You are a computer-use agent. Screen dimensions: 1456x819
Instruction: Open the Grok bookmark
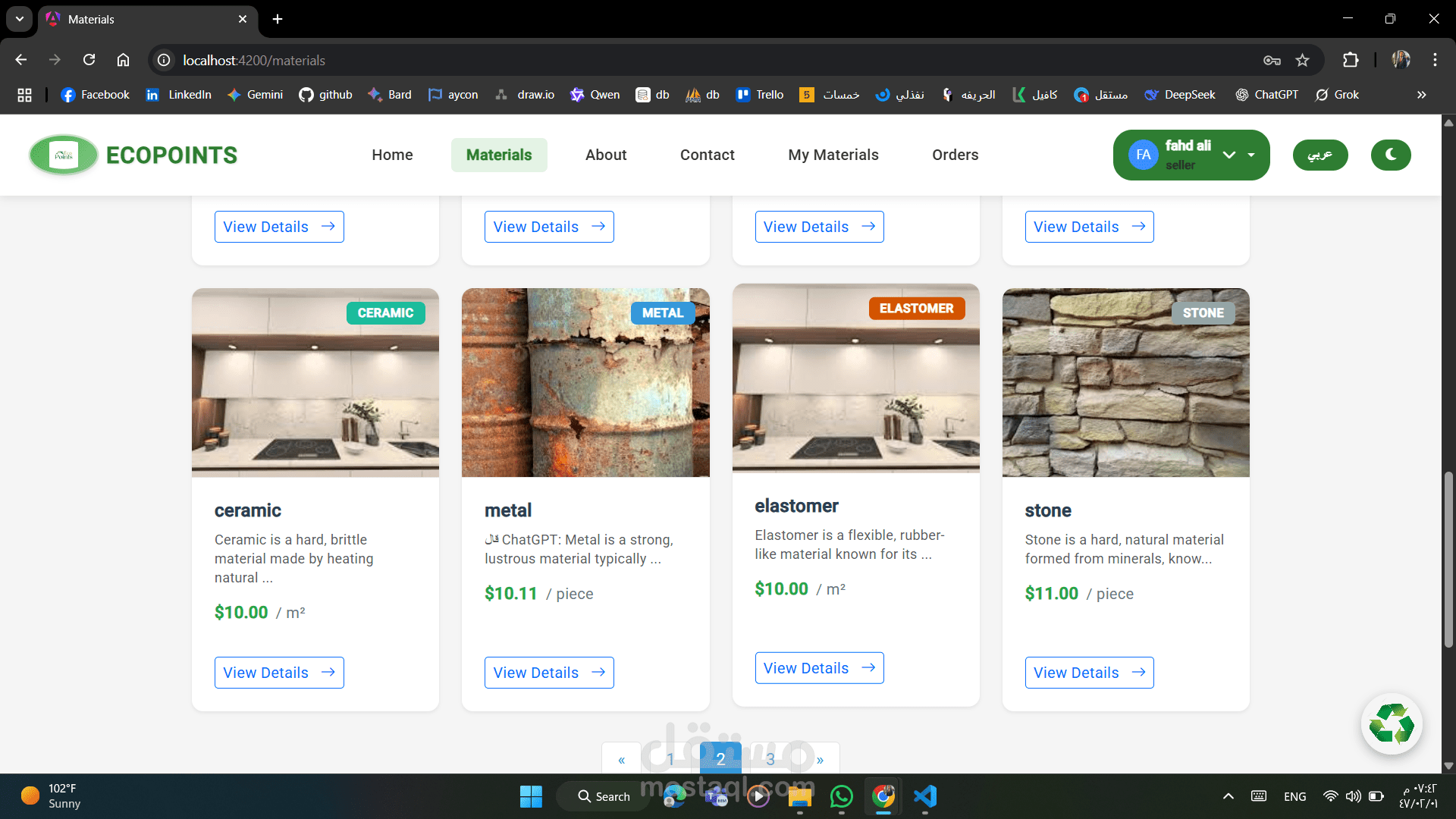click(x=1338, y=95)
